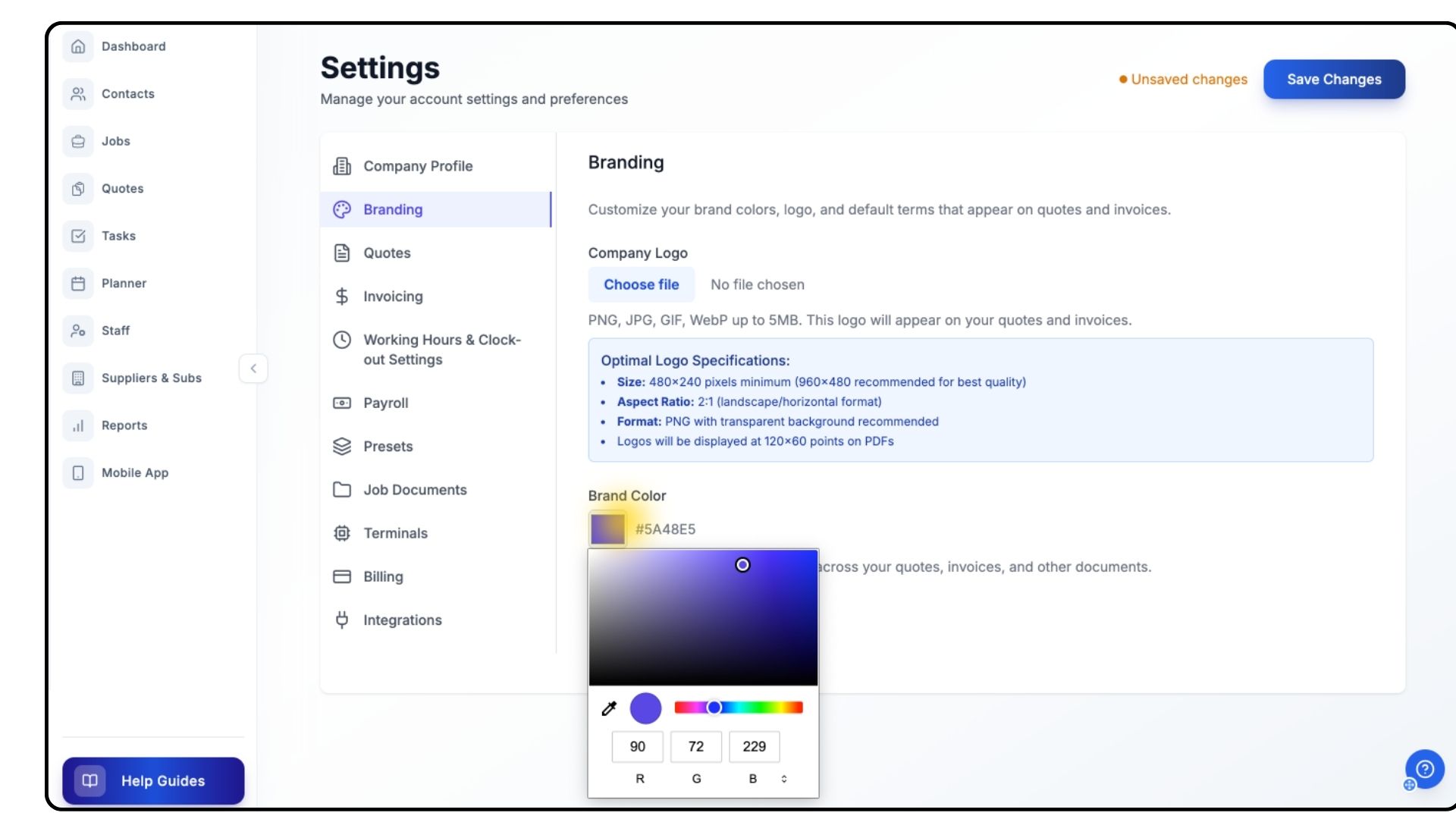Viewport: 1456px width, 819px height.
Task: Toggle RGB color format switcher arrows
Action: tap(784, 779)
